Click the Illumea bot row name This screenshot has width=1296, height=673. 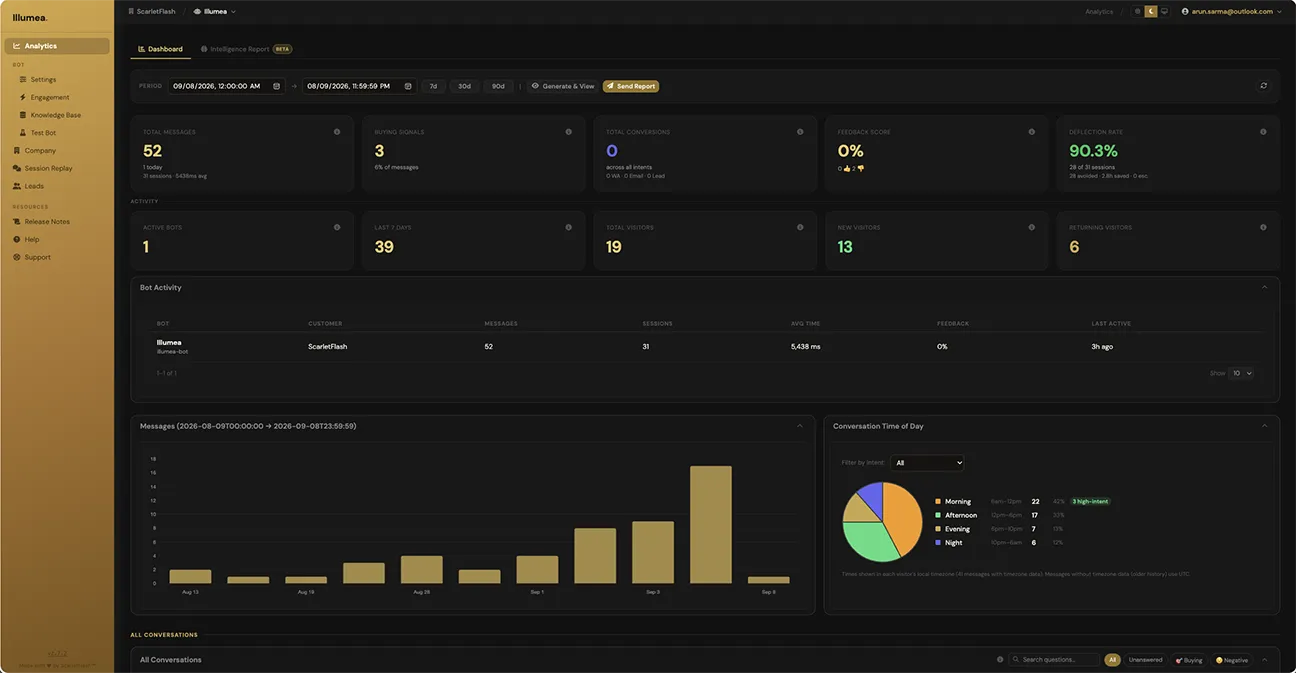[x=169, y=342]
